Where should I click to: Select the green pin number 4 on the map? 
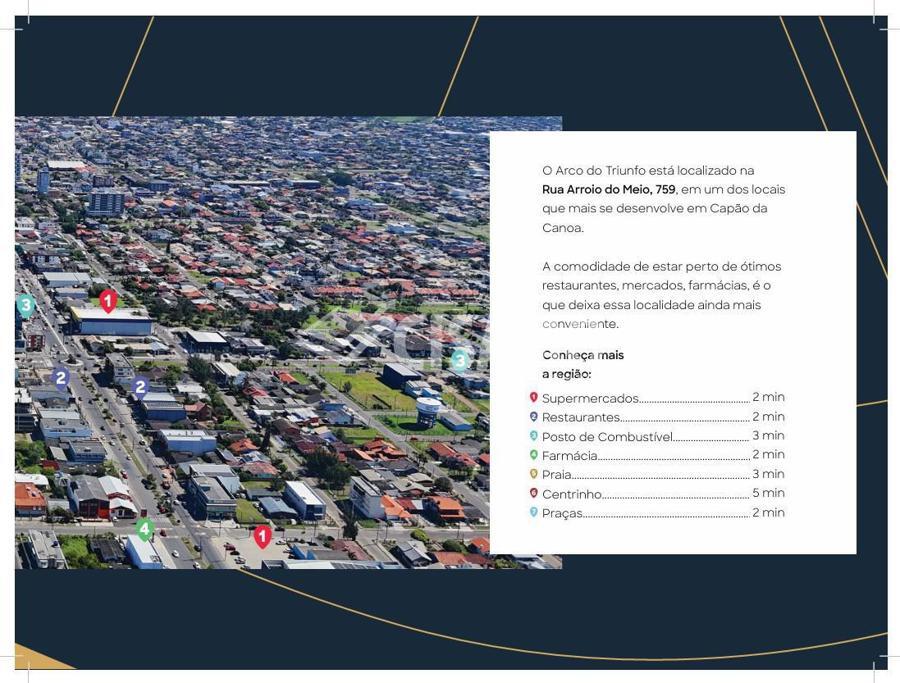point(145,529)
